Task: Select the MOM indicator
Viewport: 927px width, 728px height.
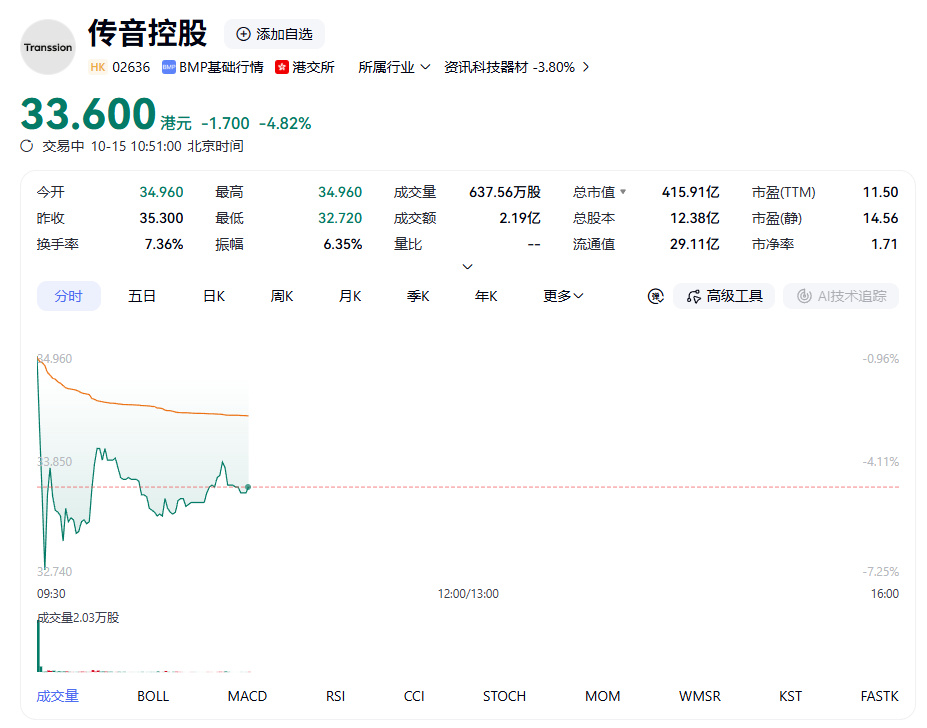Action: coord(602,696)
